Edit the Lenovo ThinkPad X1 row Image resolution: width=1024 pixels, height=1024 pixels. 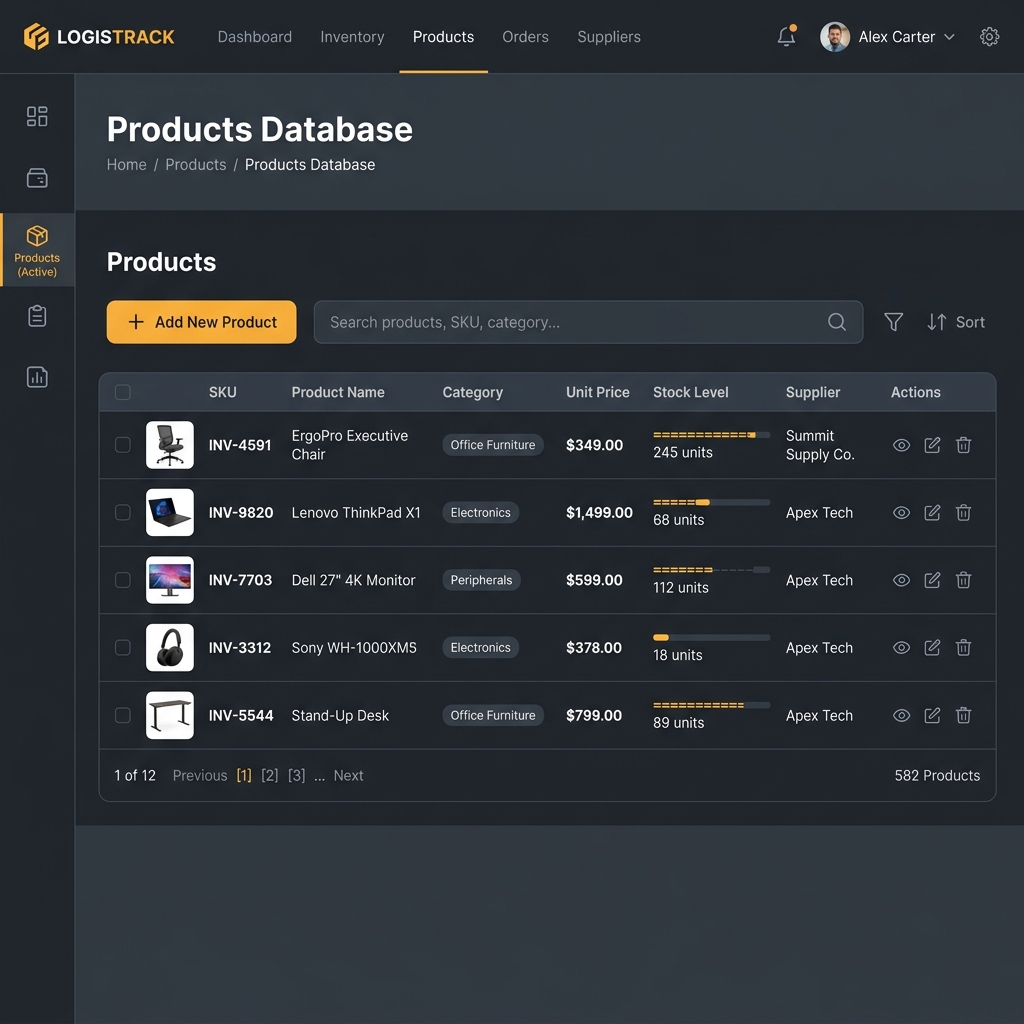932,513
